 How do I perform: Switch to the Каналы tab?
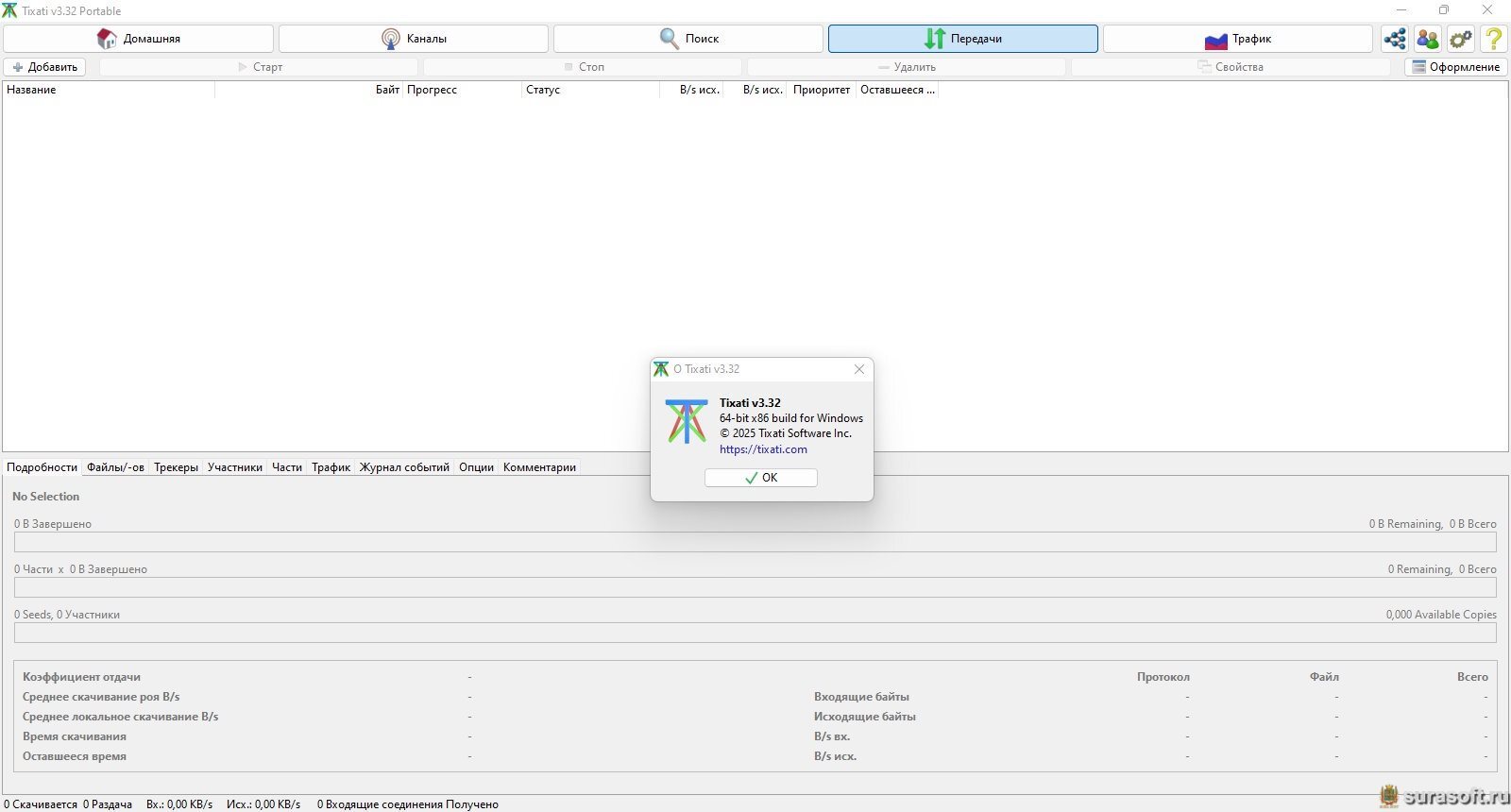tap(414, 39)
